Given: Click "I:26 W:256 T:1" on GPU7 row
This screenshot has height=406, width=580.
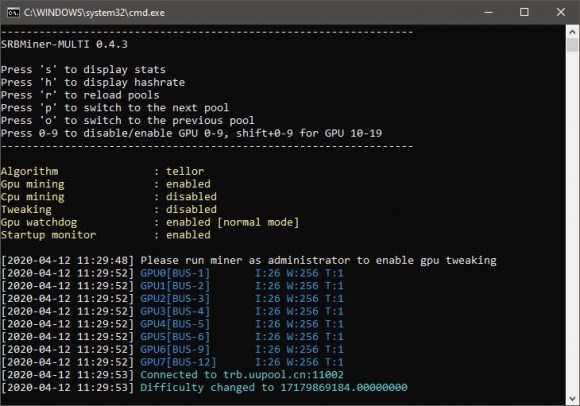Looking at the screenshot, I should pos(299,362).
